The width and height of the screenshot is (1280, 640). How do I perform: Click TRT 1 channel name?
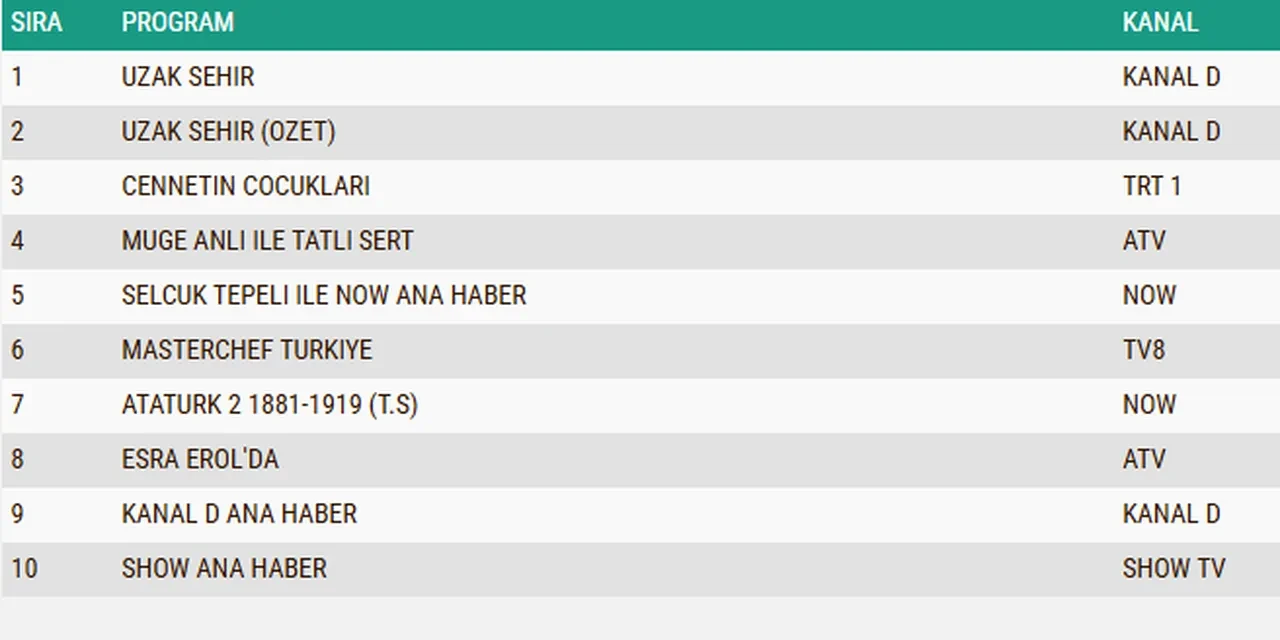tap(1152, 187)
